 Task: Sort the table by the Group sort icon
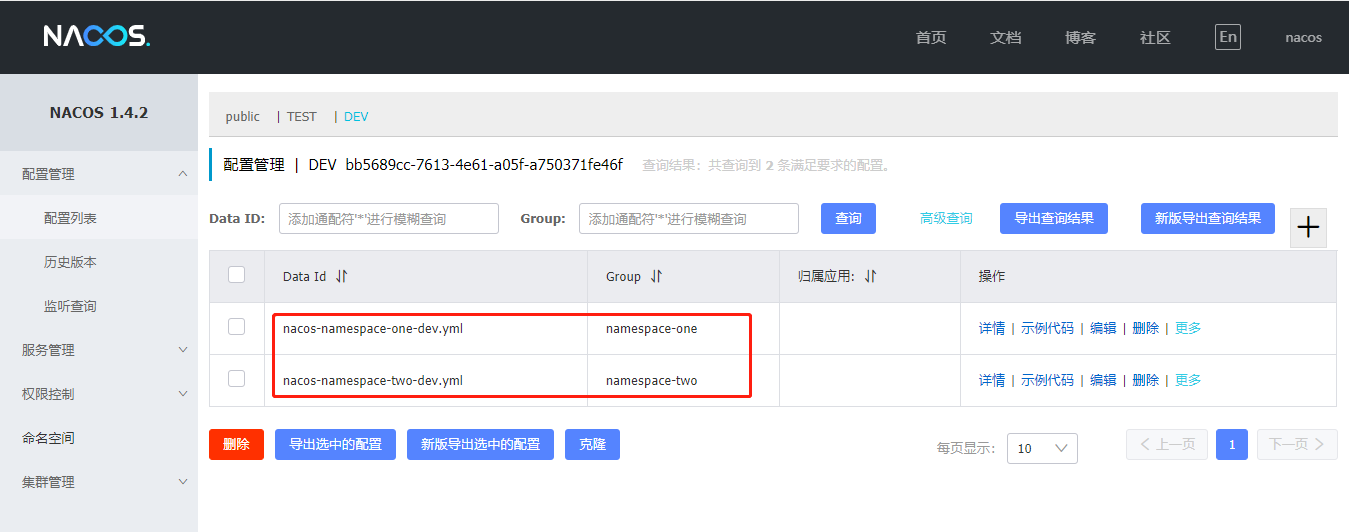click(x=656, y=276)
